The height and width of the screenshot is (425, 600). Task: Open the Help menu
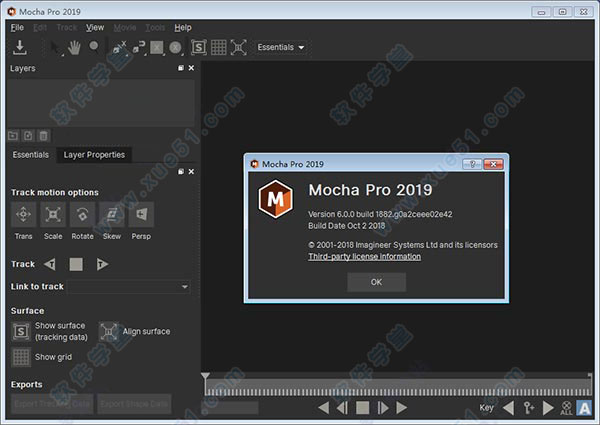click(x=183, y=28)
